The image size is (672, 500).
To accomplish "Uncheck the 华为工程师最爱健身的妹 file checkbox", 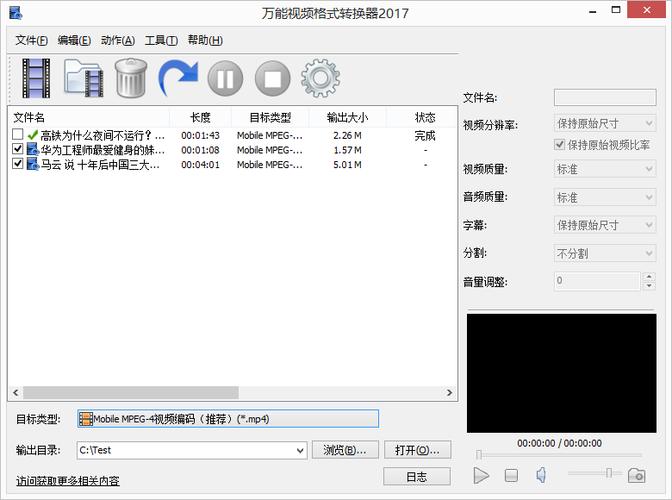I will click(x=18, y=150).
